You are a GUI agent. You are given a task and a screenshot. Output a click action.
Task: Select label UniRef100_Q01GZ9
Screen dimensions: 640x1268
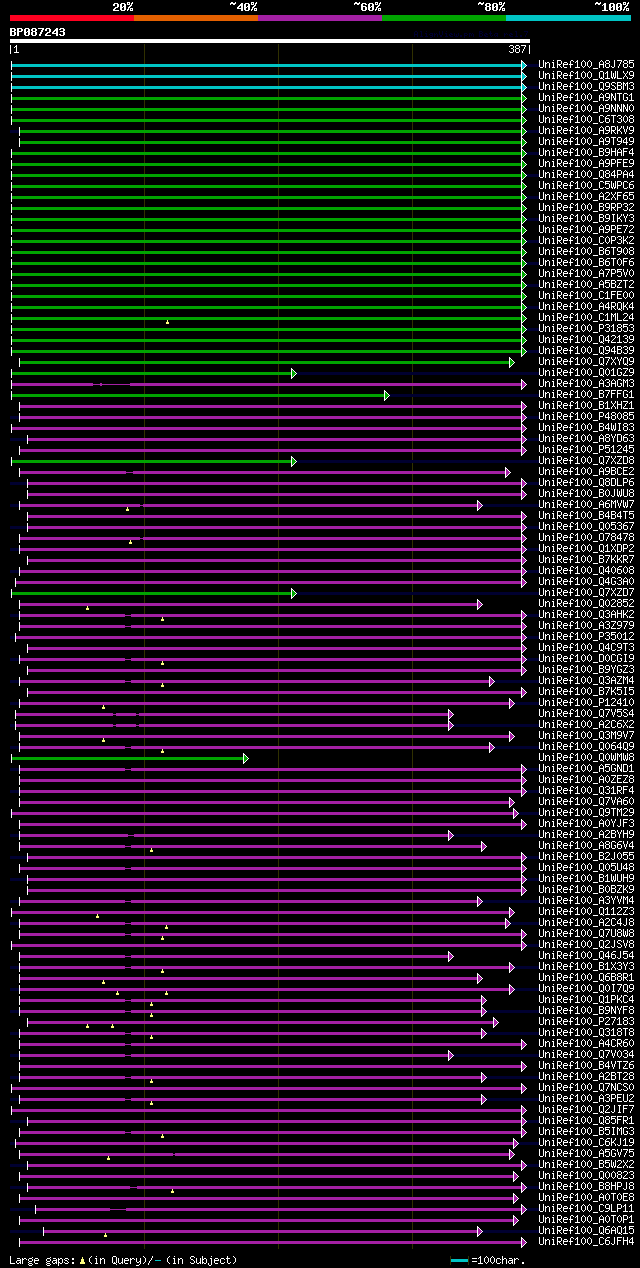pos(586,372)
